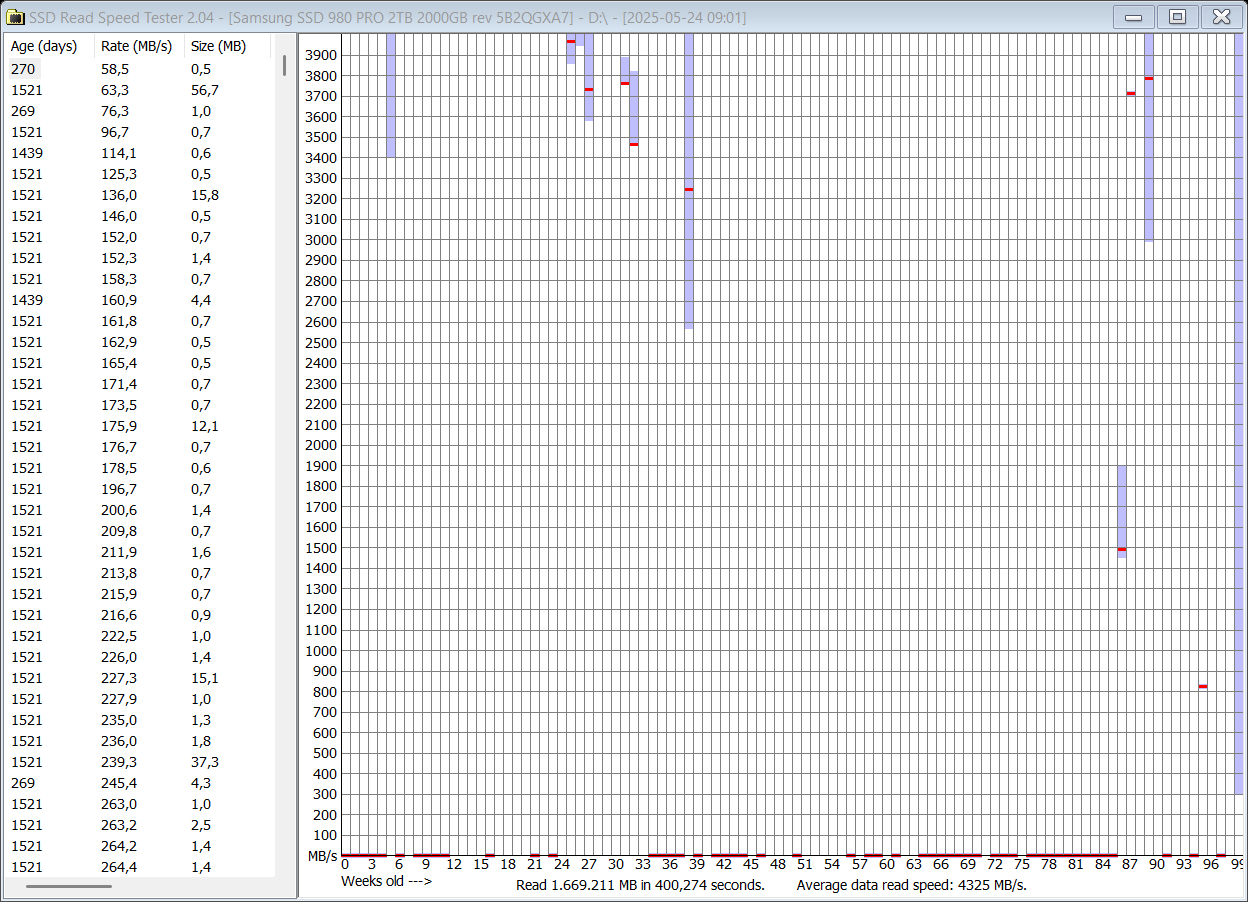Click the week 39 label on the age axis
Image resolution: width=1248 pixels, height=902 pixels.
point(697,864)
